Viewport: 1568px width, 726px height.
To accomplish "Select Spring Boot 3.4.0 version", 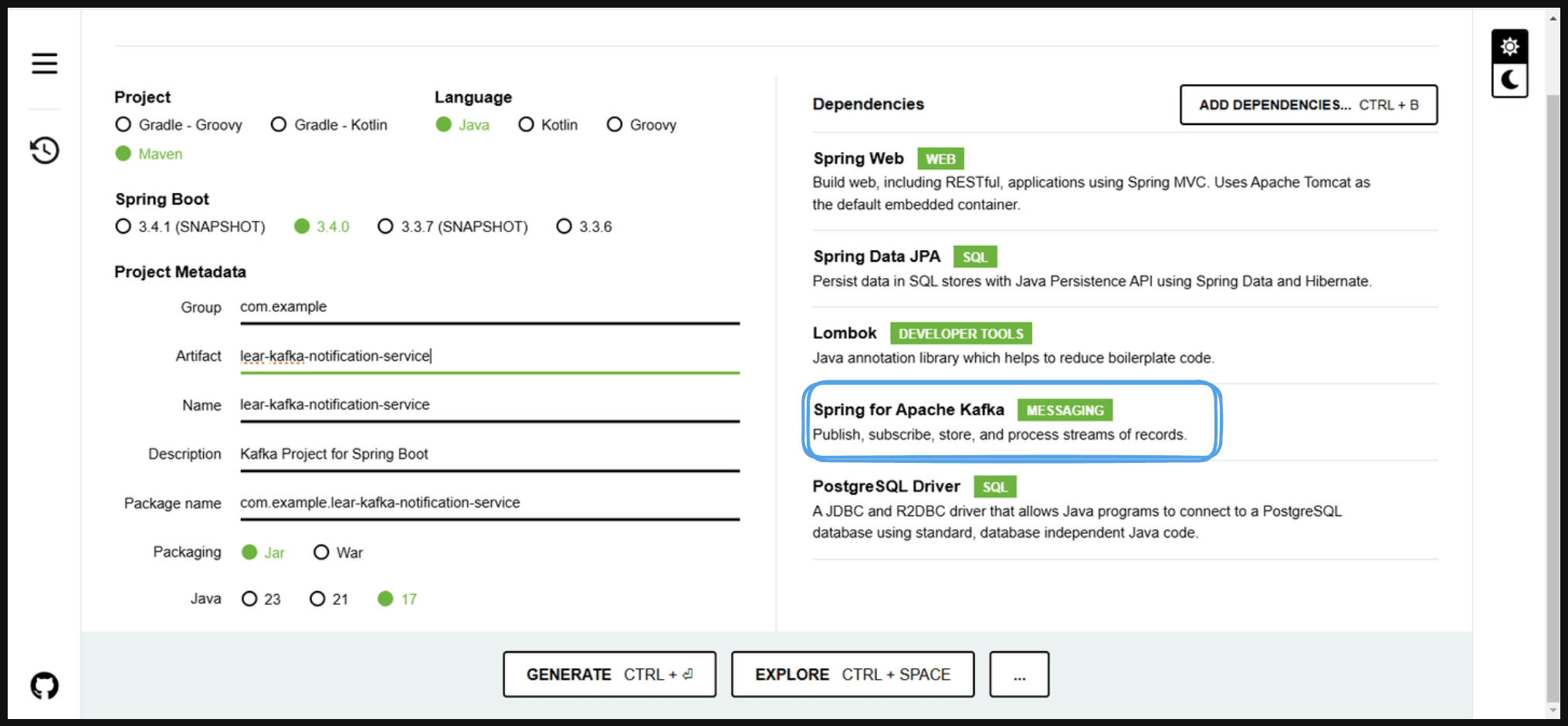I will click(x=322, y=227).
